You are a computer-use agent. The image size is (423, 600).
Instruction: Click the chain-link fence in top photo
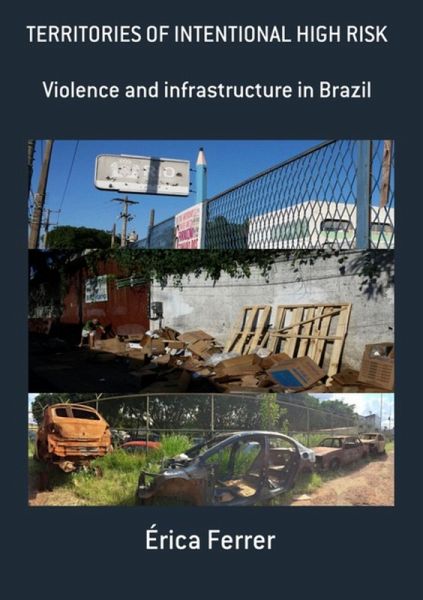pos(299,197)
